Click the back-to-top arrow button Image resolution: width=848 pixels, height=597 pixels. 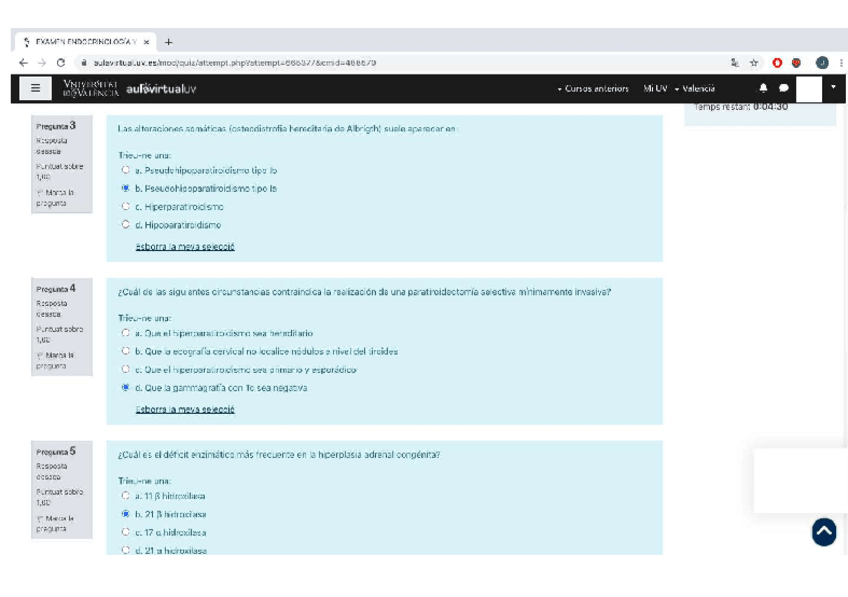tap(824, 532)
